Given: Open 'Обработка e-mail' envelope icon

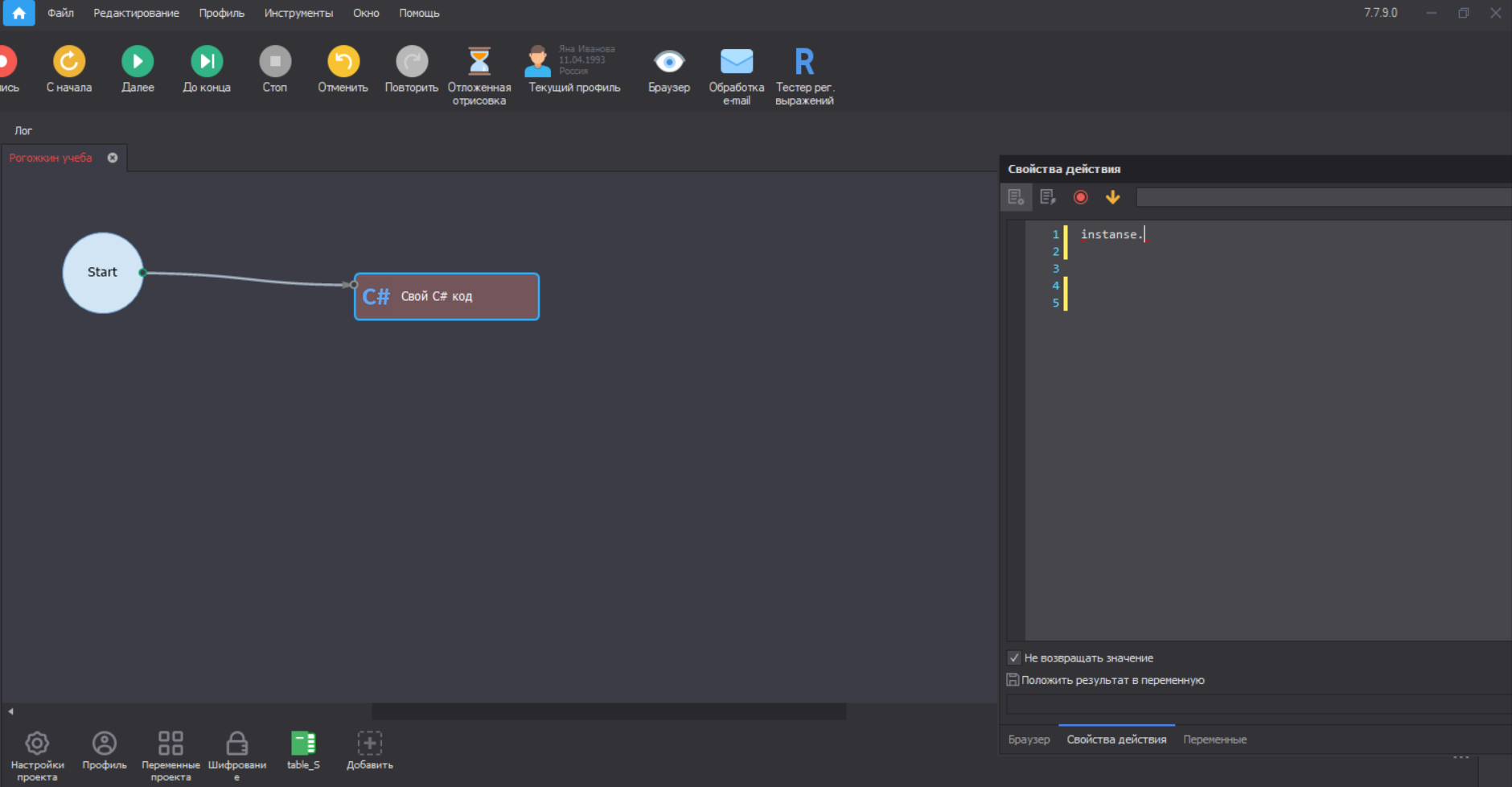Looking at the screenshot, I should pos(736,62).
